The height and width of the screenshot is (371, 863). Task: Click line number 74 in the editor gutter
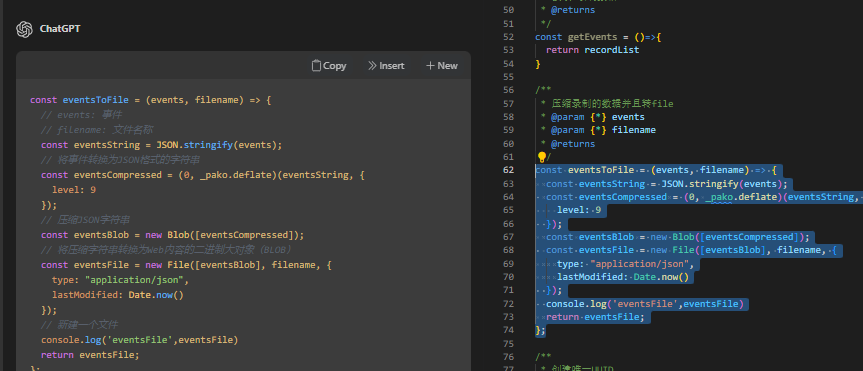(508, 330)
